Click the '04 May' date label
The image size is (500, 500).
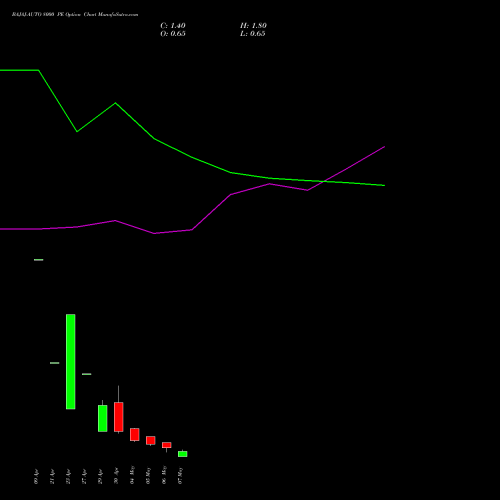point(132,475)
